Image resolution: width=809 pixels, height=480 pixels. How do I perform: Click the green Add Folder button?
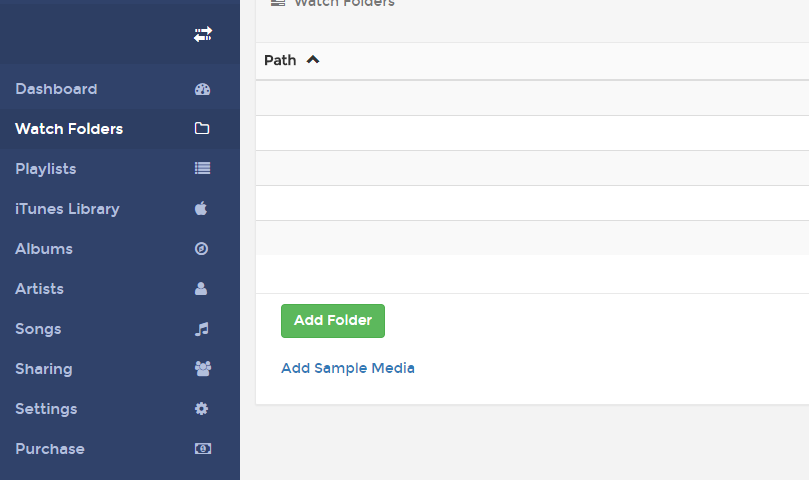(x=333, y=321)
